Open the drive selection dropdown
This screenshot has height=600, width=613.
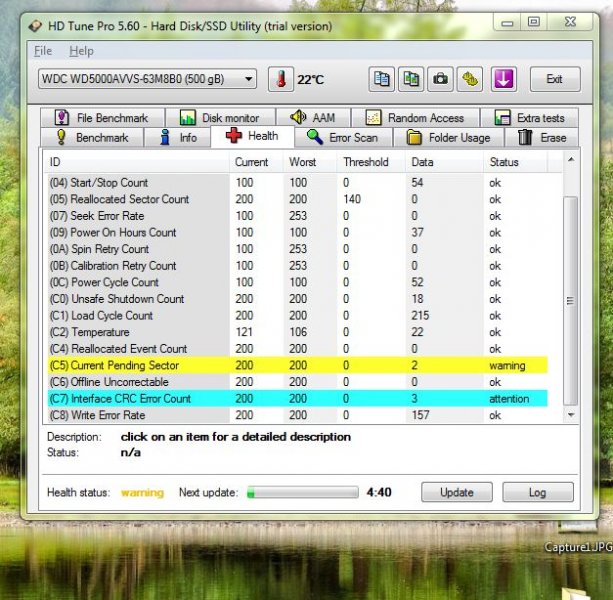(x=147, y=79)
